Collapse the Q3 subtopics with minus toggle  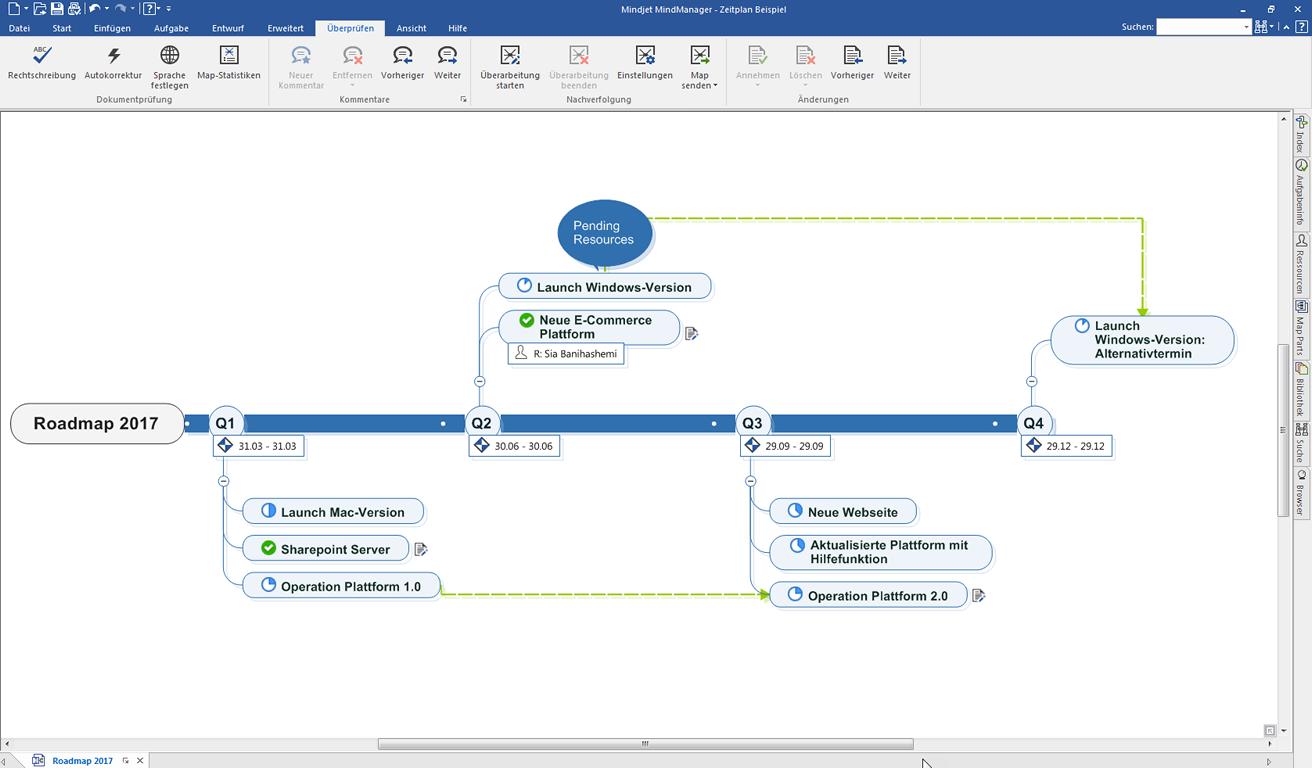tap(750, 480)
